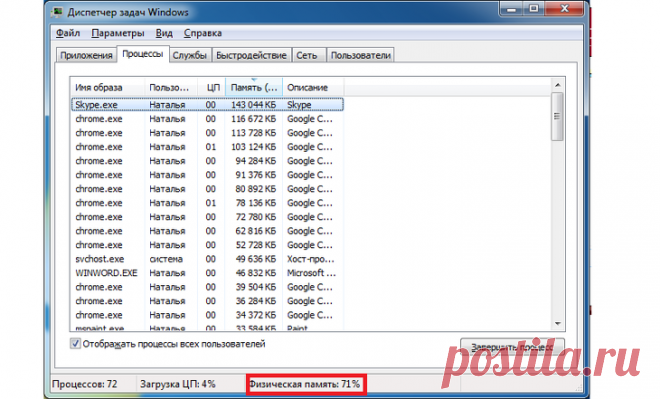This screenshot has width=660, height=399.
Task: Click the scrollbar down arrow
Action: pos(558,324)
